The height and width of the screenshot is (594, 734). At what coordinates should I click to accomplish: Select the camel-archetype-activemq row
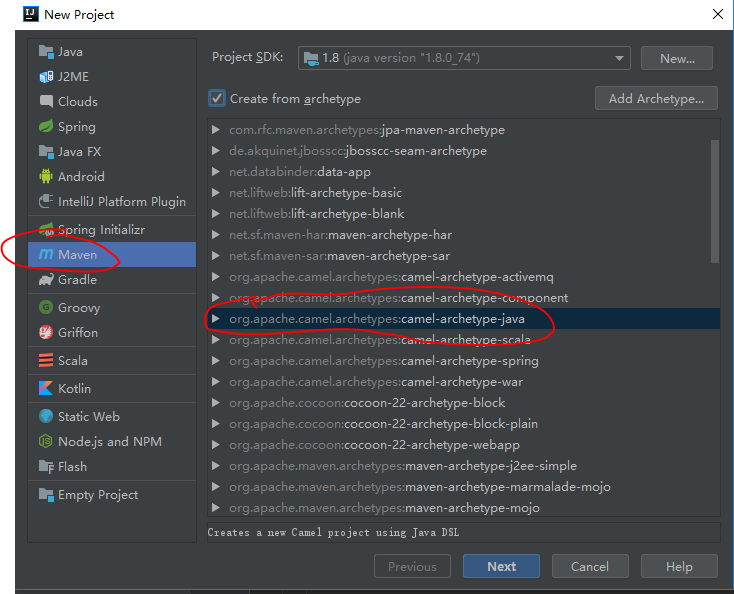point(463,277)
